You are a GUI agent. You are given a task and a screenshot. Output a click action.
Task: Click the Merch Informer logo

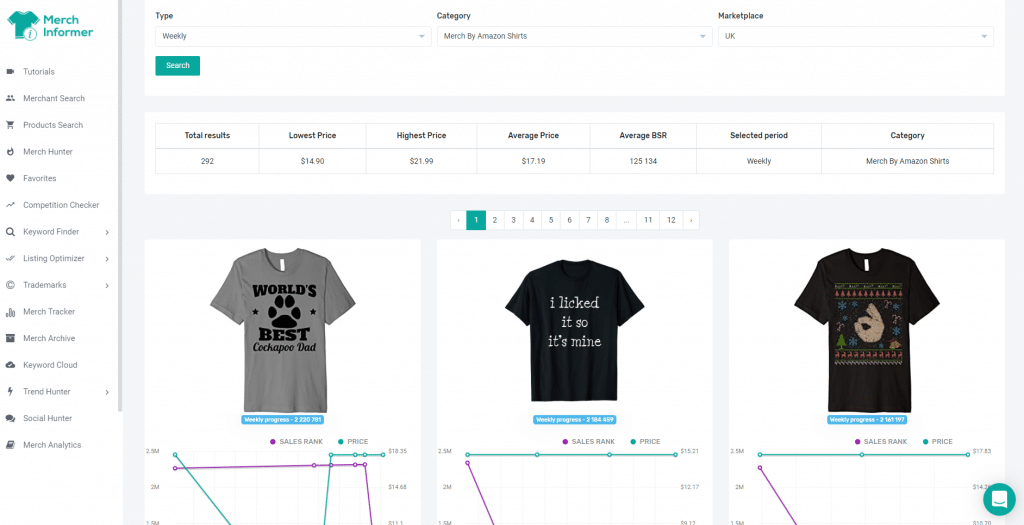click(50, 26)
